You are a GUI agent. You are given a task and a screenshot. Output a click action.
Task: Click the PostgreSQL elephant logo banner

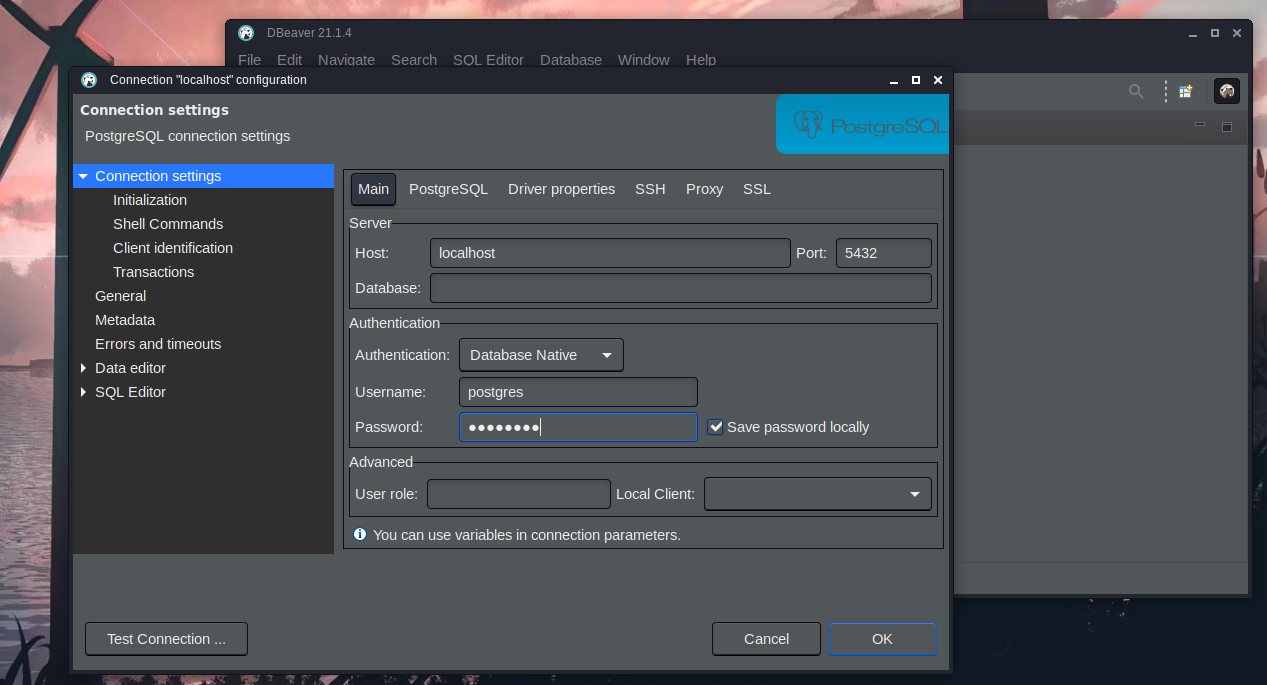[862, 124]
